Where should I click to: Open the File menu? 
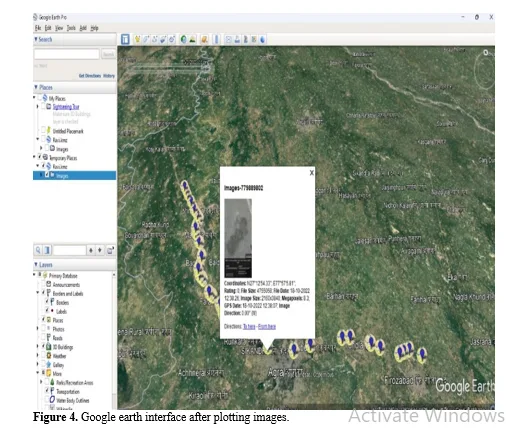tap(38, 28)
